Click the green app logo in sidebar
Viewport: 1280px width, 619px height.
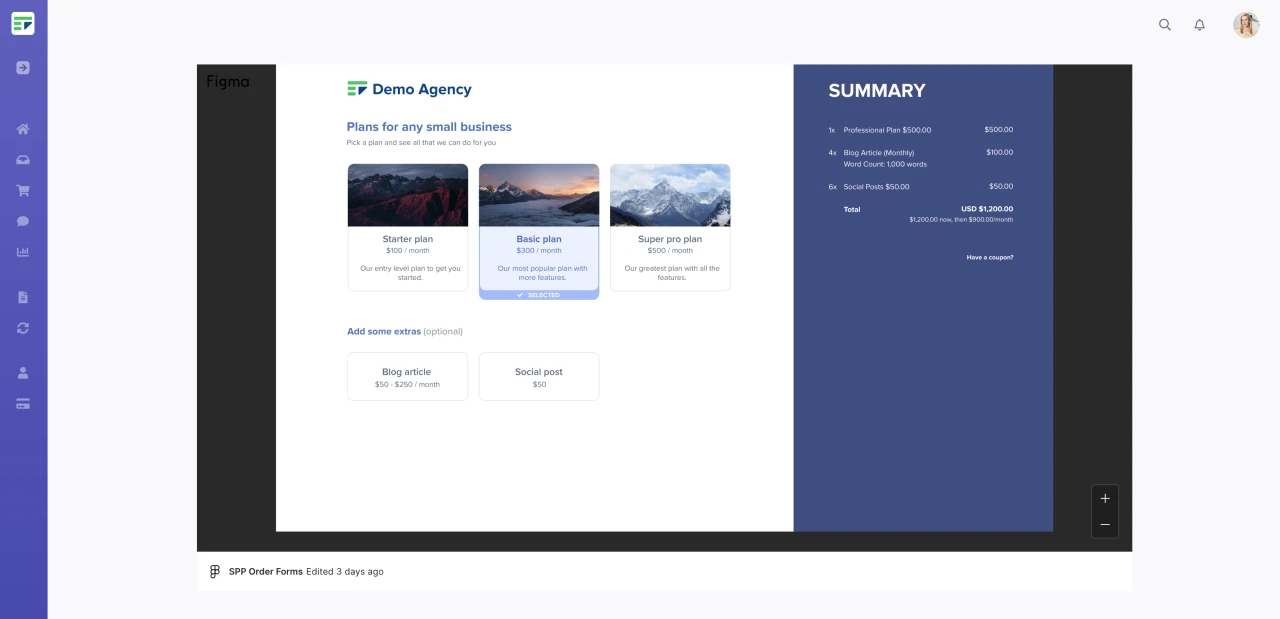23,23
